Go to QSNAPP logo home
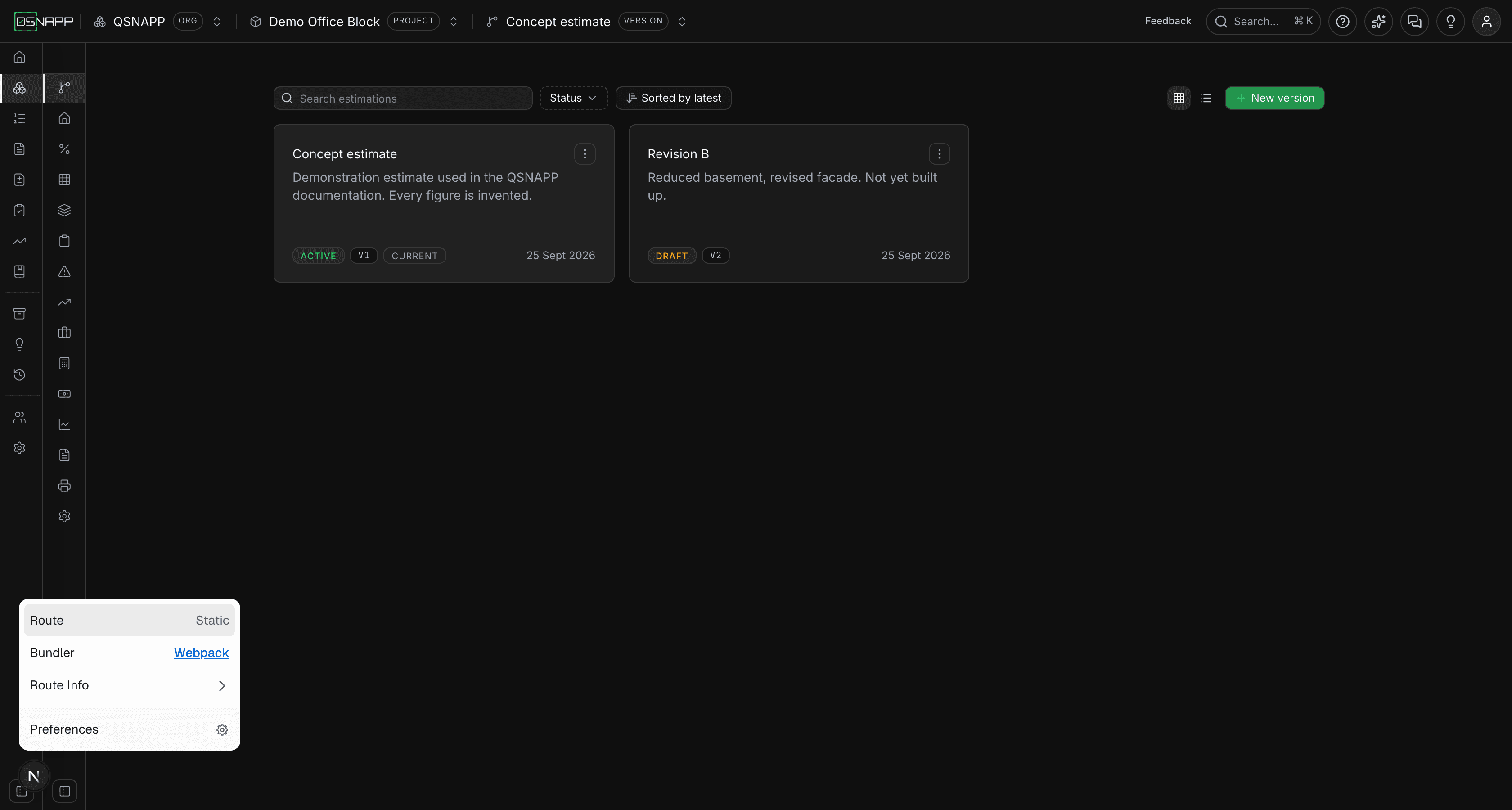This screenshot has height=810, width=1512. 44,22
